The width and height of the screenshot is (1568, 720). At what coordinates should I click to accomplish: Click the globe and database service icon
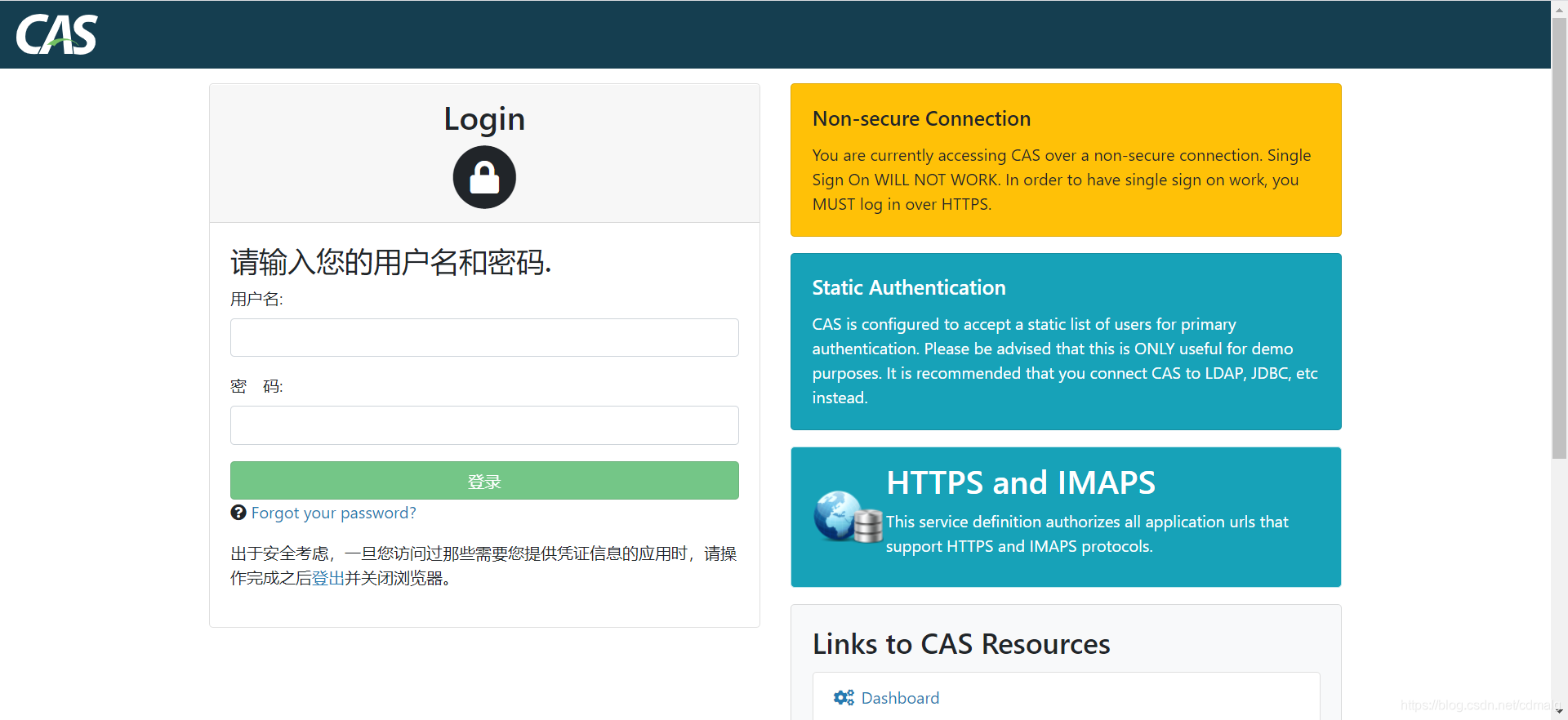point(848,517)
